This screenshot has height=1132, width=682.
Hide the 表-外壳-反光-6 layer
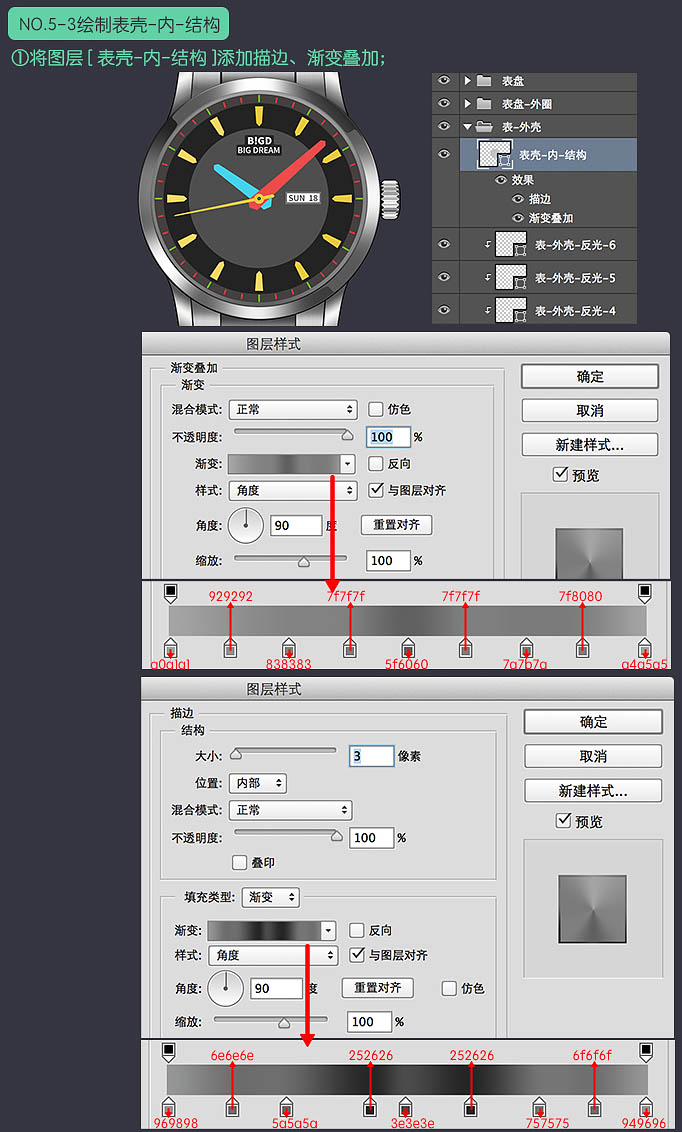click(444, 244)
